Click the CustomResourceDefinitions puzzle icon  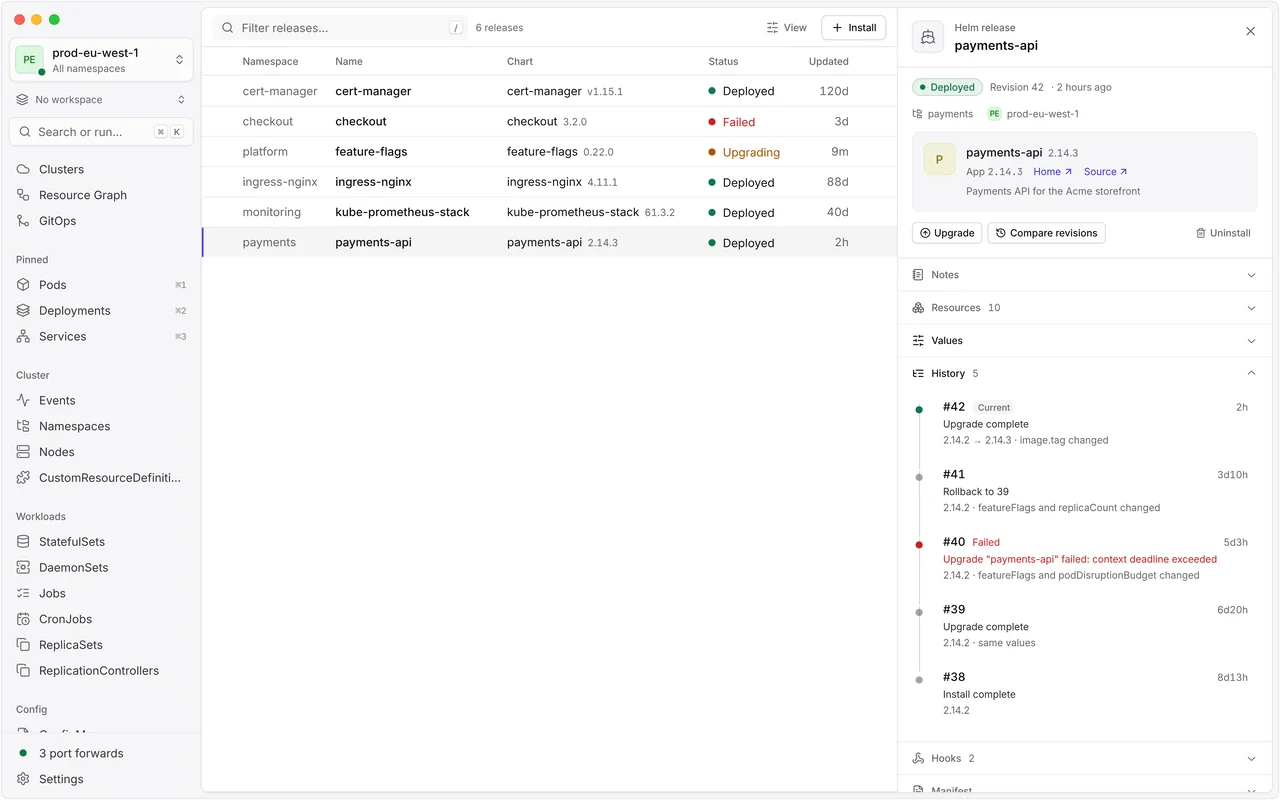pyautogui.click(x=23, y=478)
